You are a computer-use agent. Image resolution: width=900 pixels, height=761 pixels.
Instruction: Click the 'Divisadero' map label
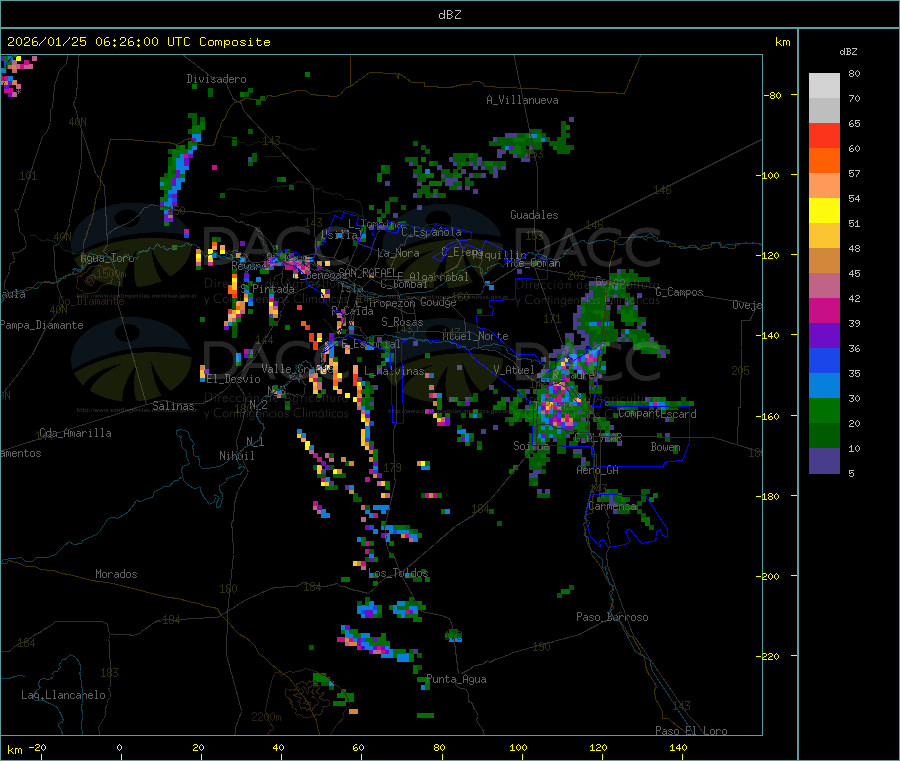(x=216, y=79)
